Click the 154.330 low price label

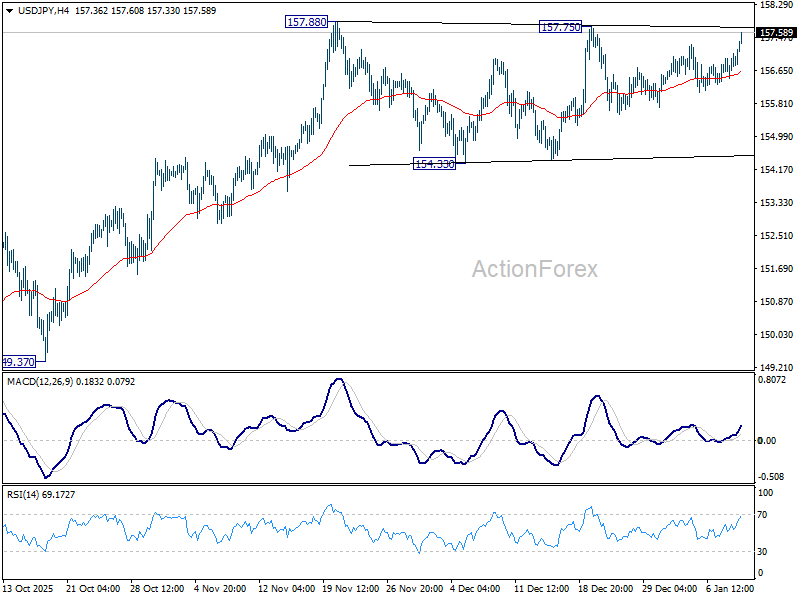tap(434, 164)
